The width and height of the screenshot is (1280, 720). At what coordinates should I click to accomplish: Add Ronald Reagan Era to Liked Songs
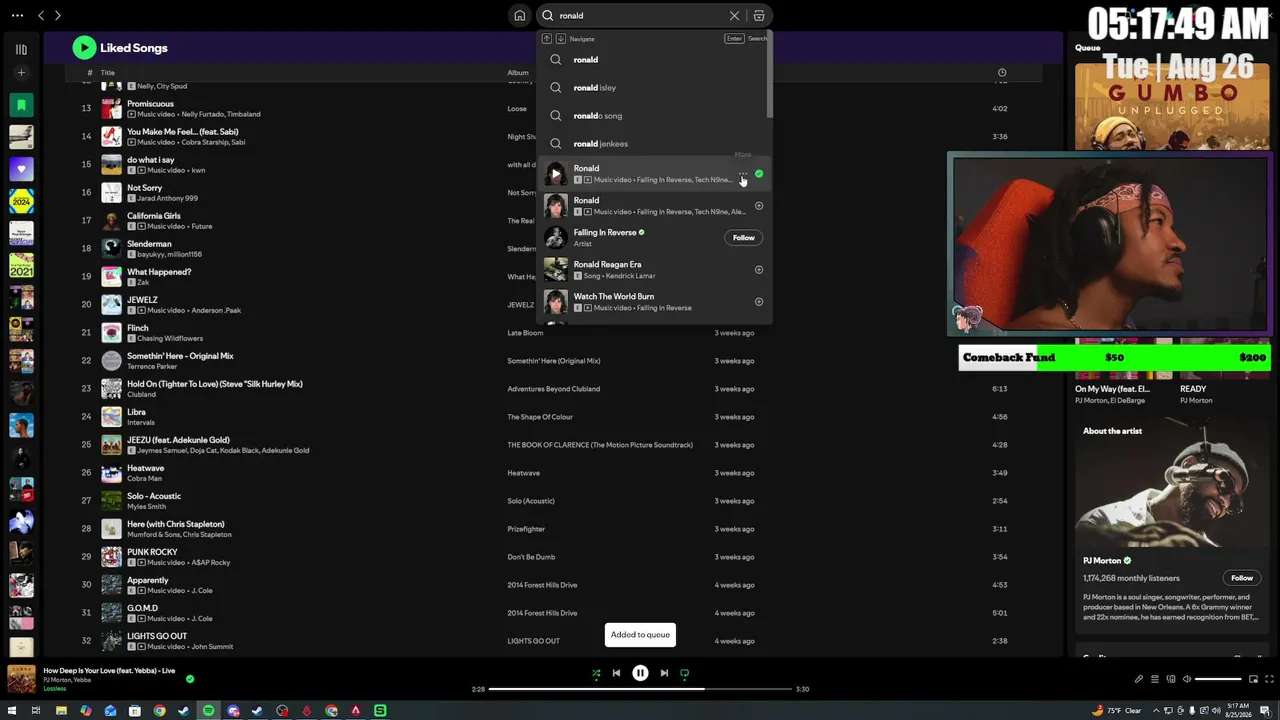point(759,270)
